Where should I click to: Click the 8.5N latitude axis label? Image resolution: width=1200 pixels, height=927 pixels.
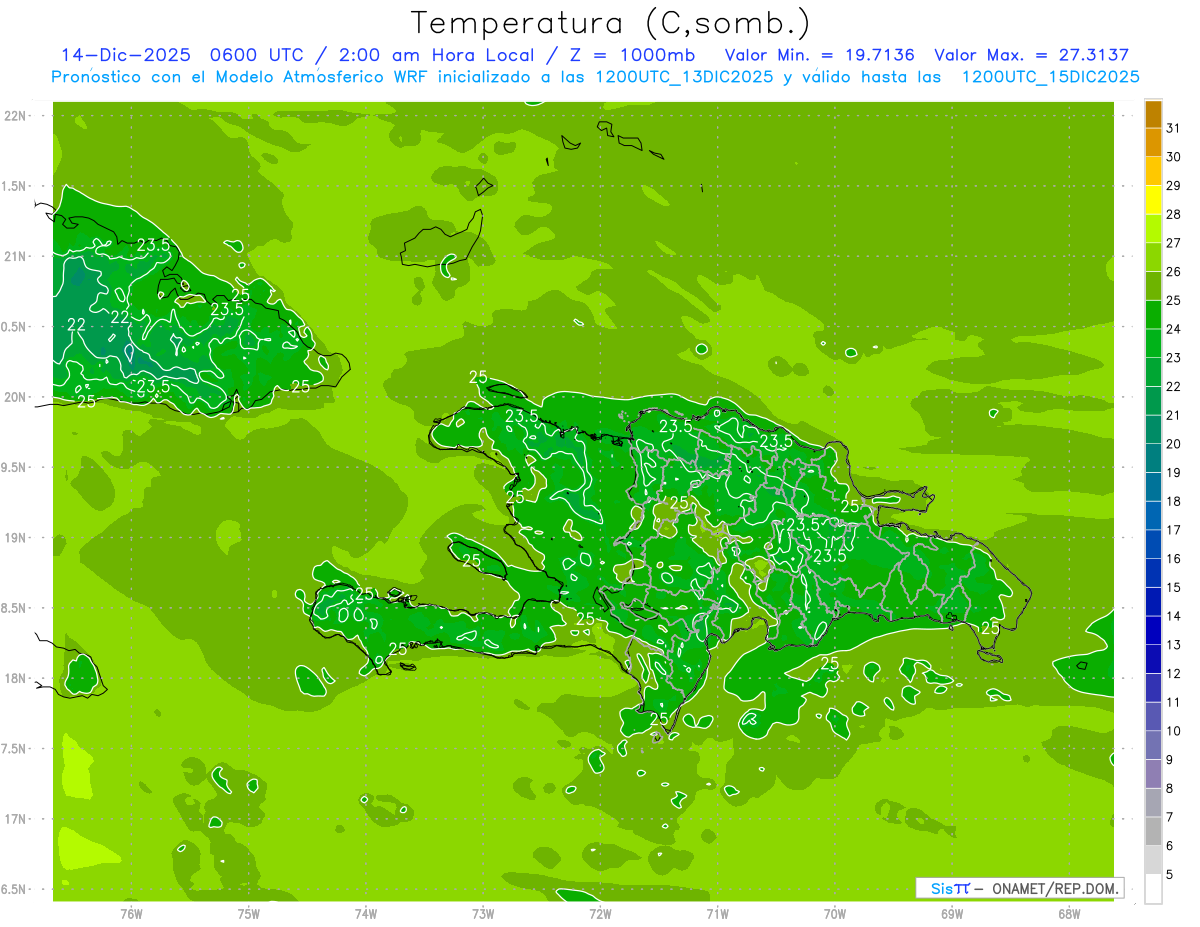coord(14,608)
